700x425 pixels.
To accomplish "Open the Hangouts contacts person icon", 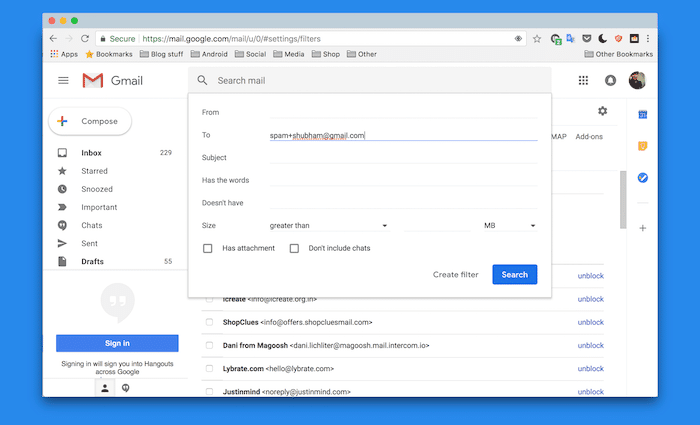I will [x=105, y=388].
